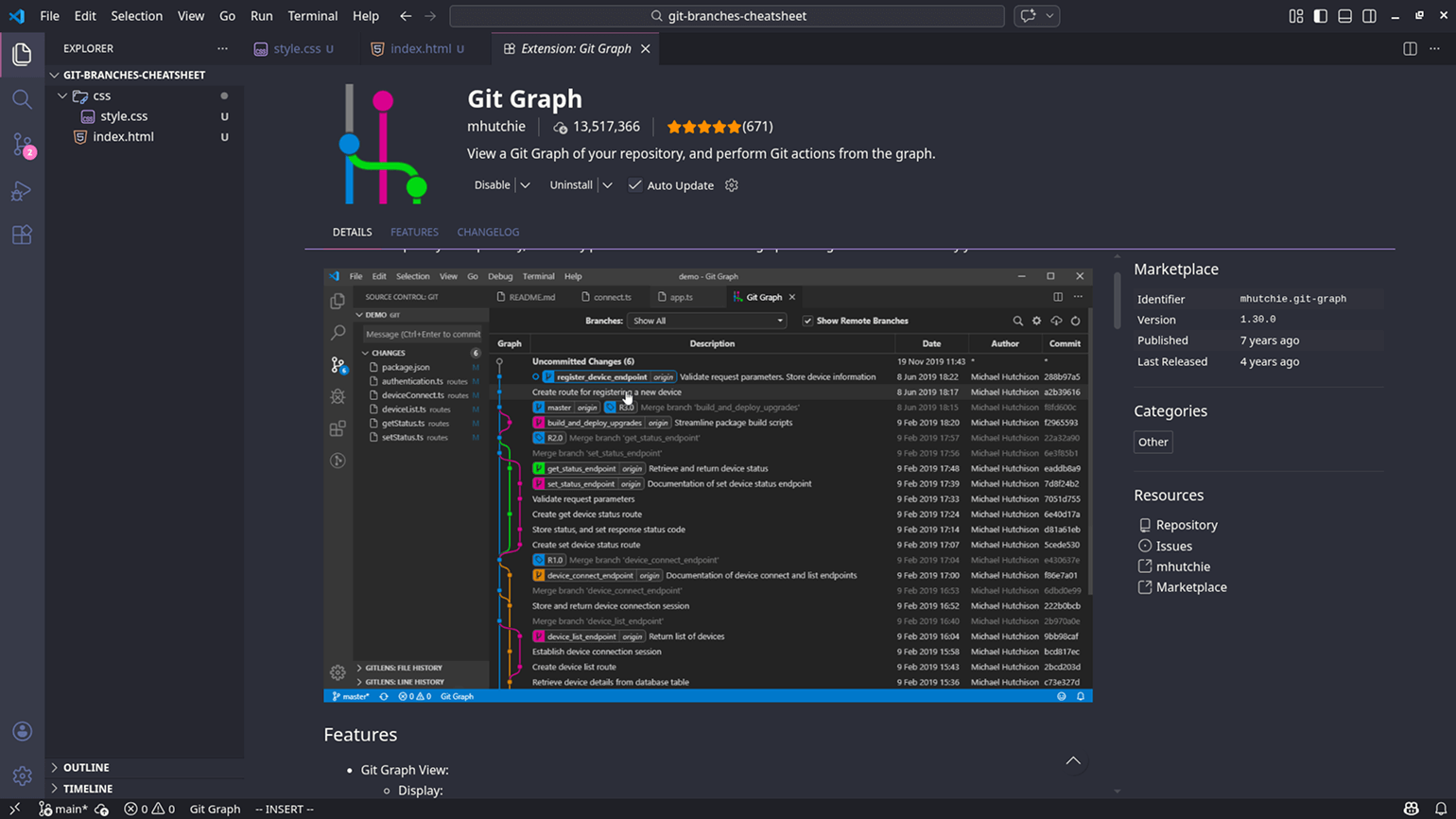Open the Extensions view icon
The height and width of the screenshot is (819, 1456).
coord(23,235)
